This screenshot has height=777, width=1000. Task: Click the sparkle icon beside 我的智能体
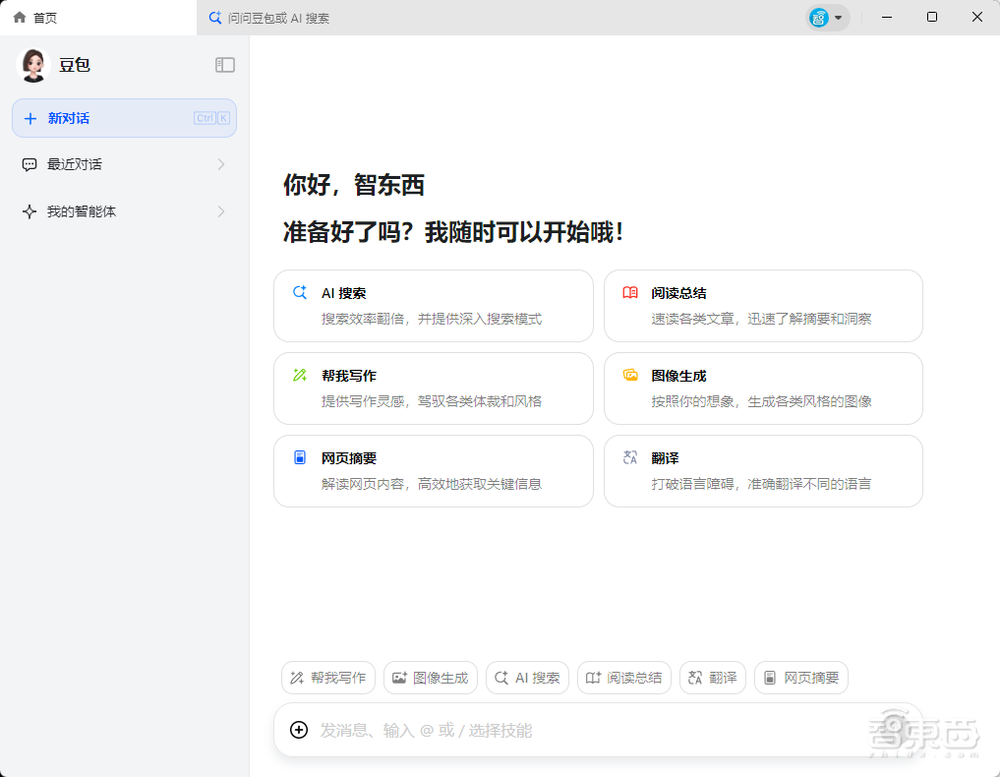point(29,211)
